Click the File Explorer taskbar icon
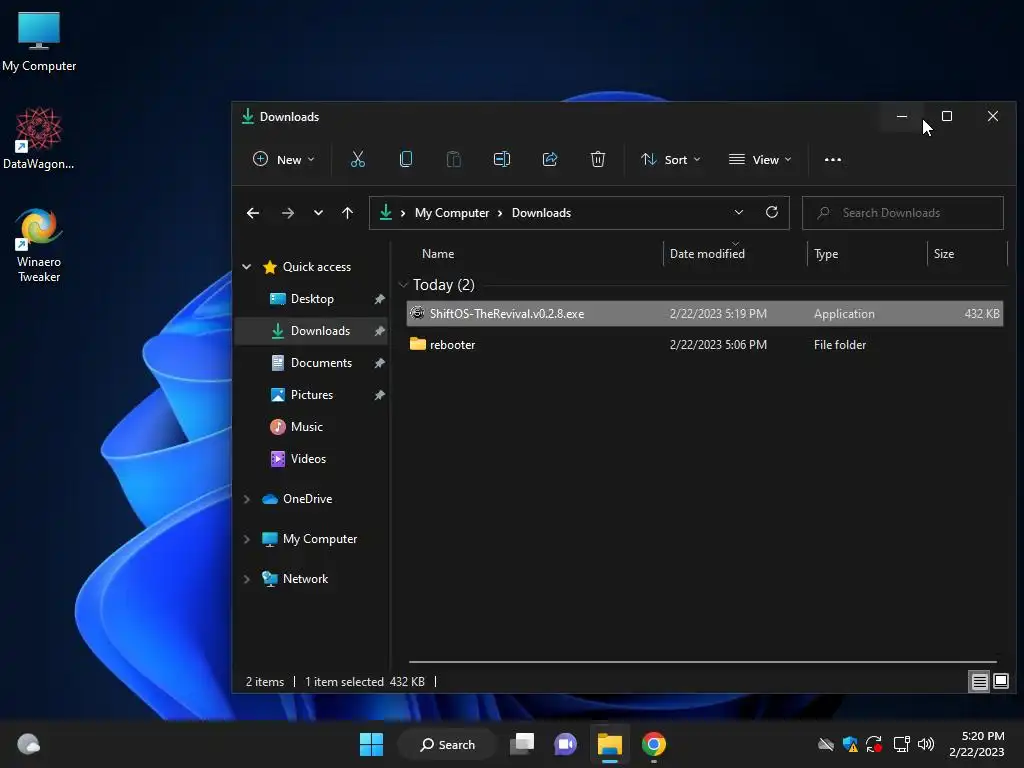 click(x=609, y=744)
